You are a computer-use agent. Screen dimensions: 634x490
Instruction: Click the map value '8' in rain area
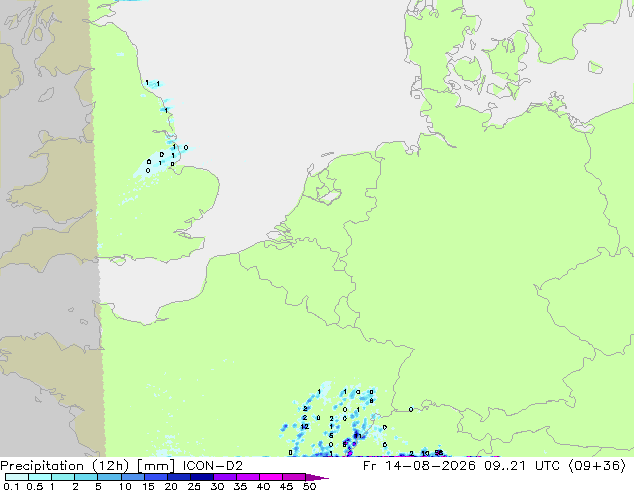point(371,401)
